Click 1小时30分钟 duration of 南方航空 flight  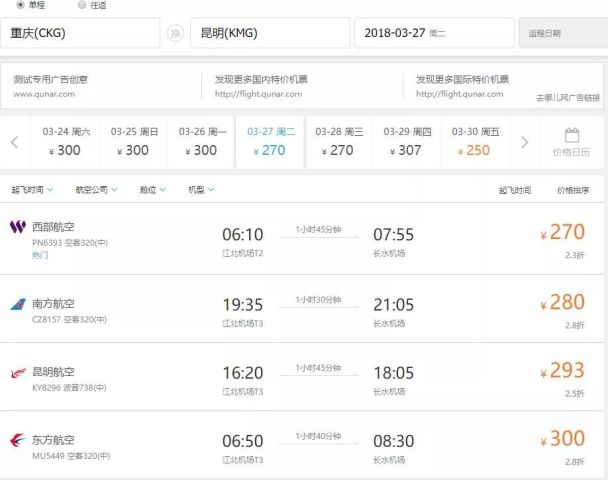point(318,300)
